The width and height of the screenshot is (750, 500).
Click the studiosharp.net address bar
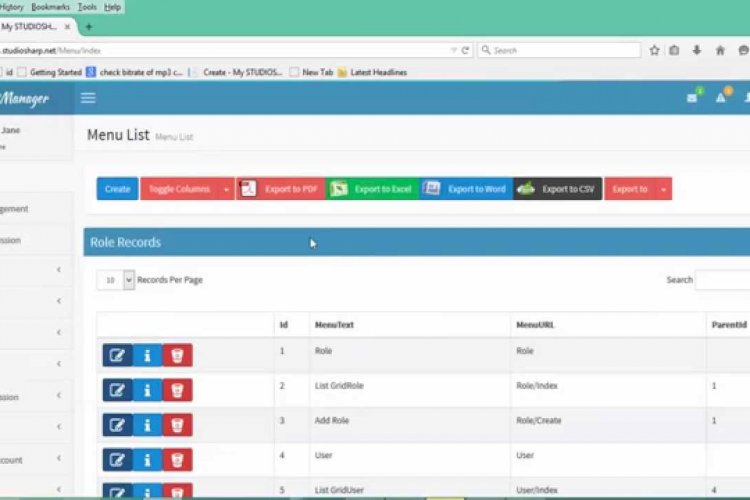coord(225,50)
